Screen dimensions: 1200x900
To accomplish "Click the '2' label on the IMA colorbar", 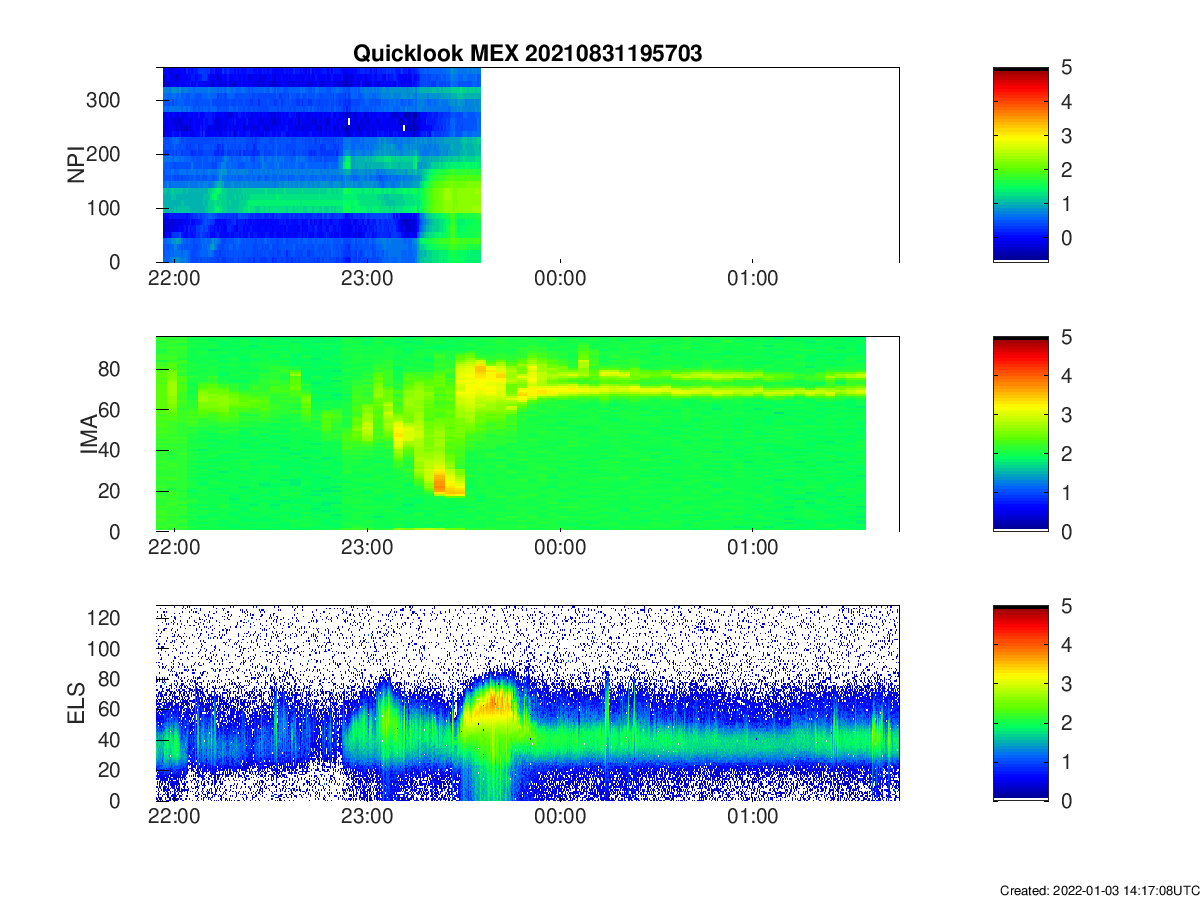I will [x=1066, y=454].
